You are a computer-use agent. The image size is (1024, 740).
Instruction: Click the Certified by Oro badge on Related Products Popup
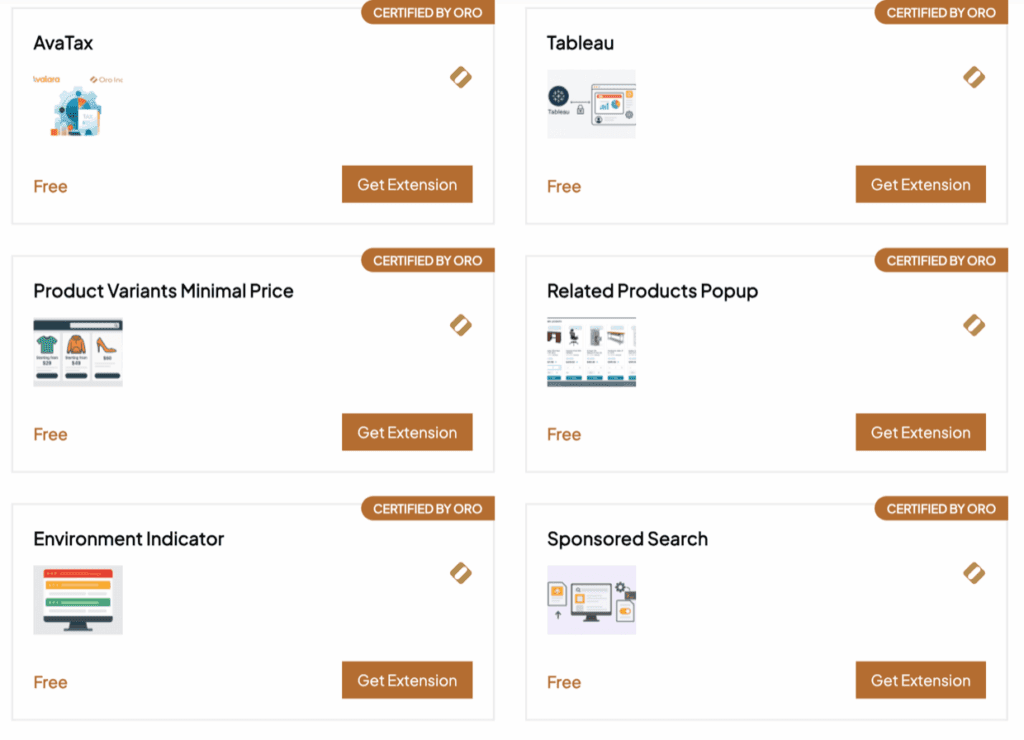941,260
